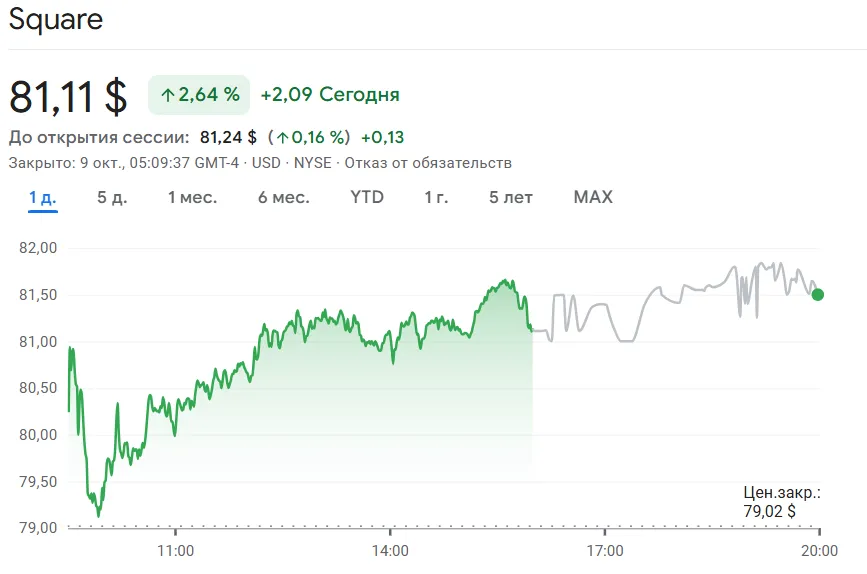Open the 1 мес. chart range
The width and height of the screenshot is (867, 574).
click(x=192, y=197)
